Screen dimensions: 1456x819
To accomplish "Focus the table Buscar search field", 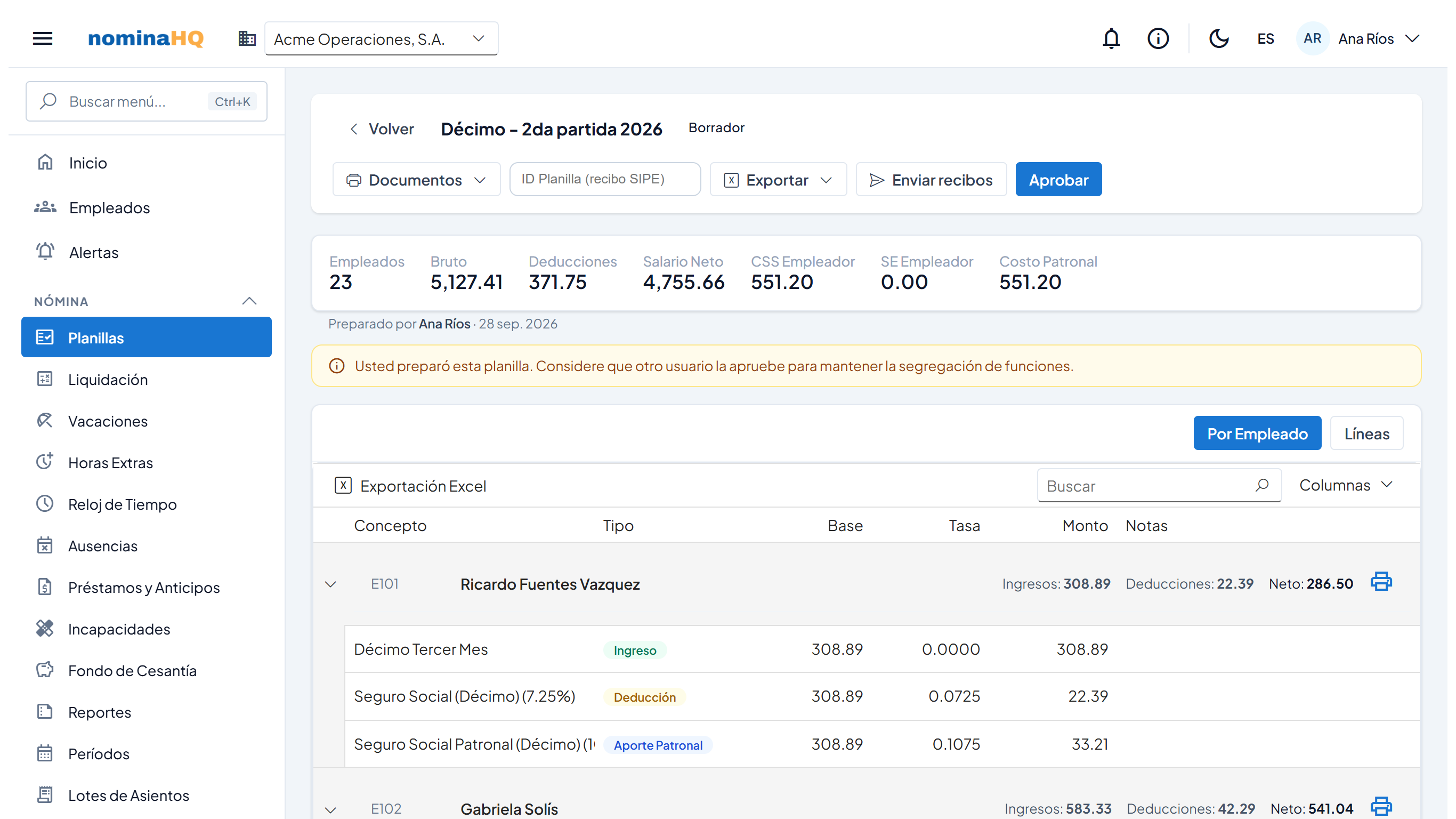I will pos(1158,485).
